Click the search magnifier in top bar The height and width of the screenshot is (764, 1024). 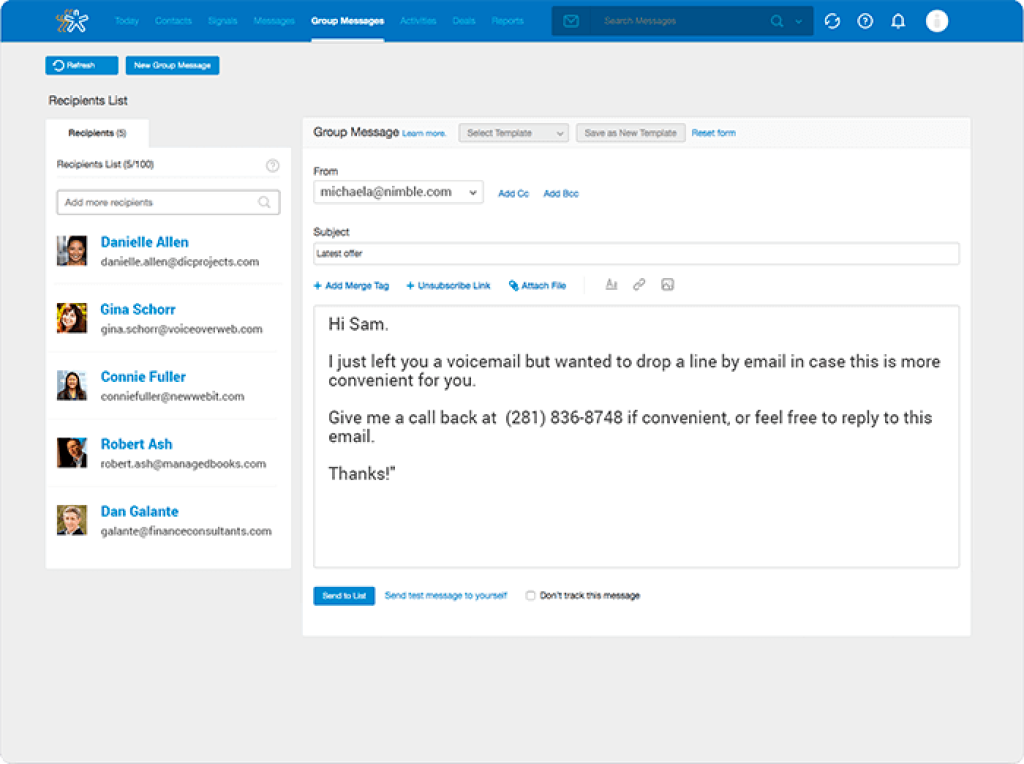pos(776,21)
